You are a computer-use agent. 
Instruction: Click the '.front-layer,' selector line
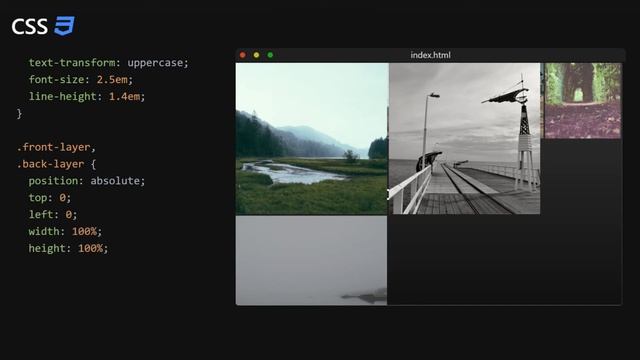click(x=56, y=147)
